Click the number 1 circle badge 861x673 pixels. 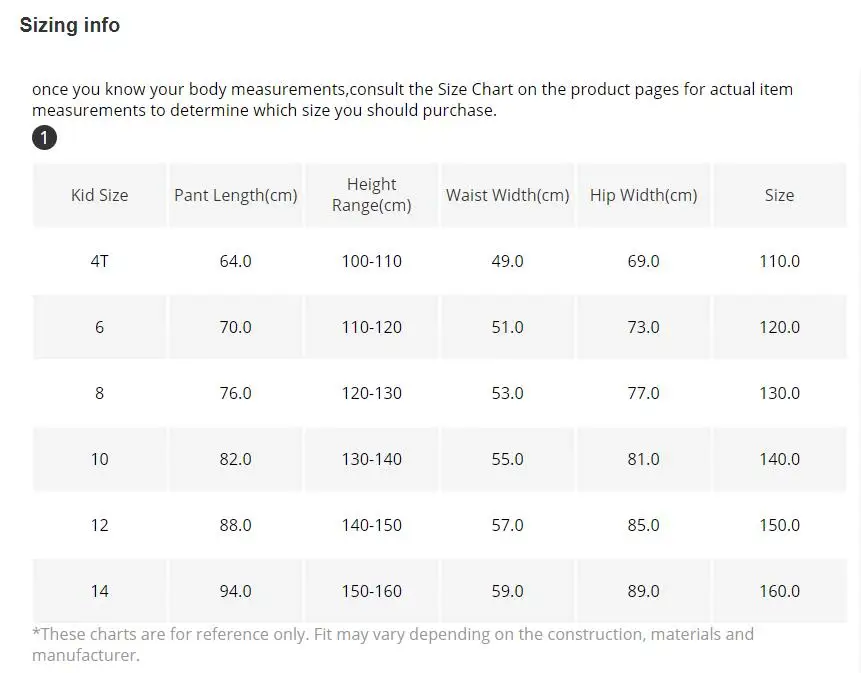[45, 138]
